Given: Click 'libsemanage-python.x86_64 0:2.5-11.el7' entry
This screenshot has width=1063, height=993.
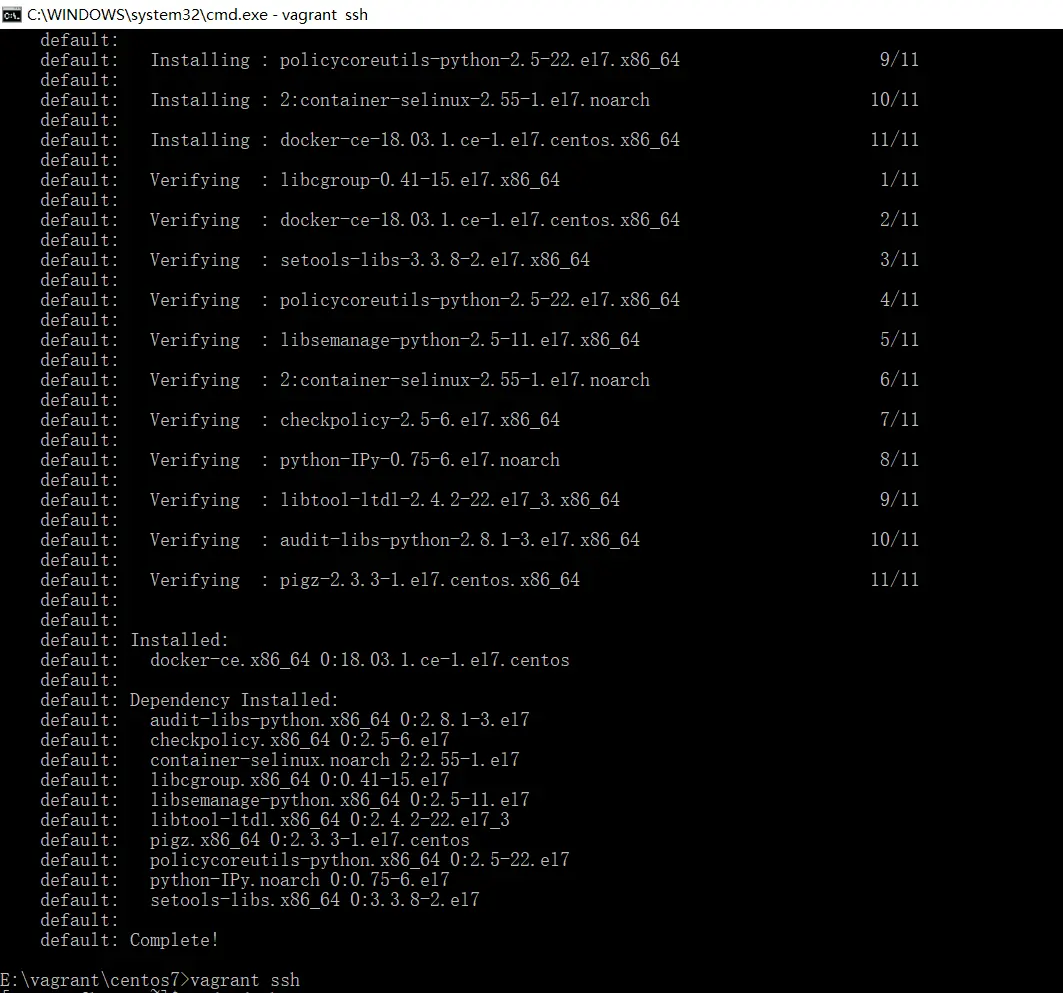Looking at the screenshot, I should click(340, 800).
